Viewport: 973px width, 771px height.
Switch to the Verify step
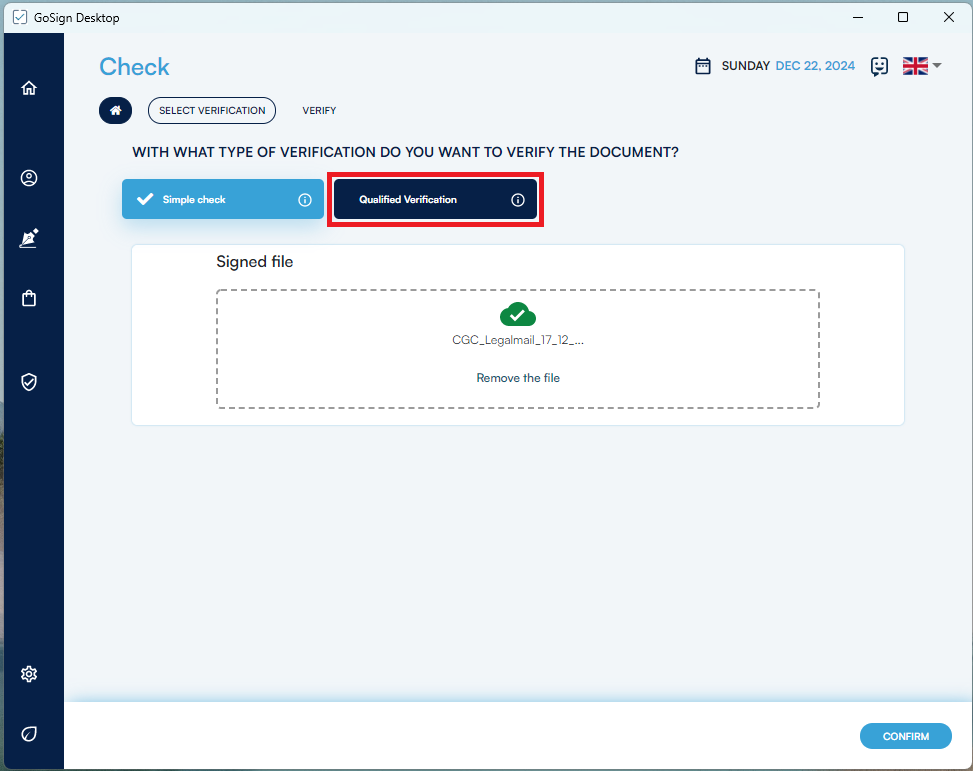319,110
